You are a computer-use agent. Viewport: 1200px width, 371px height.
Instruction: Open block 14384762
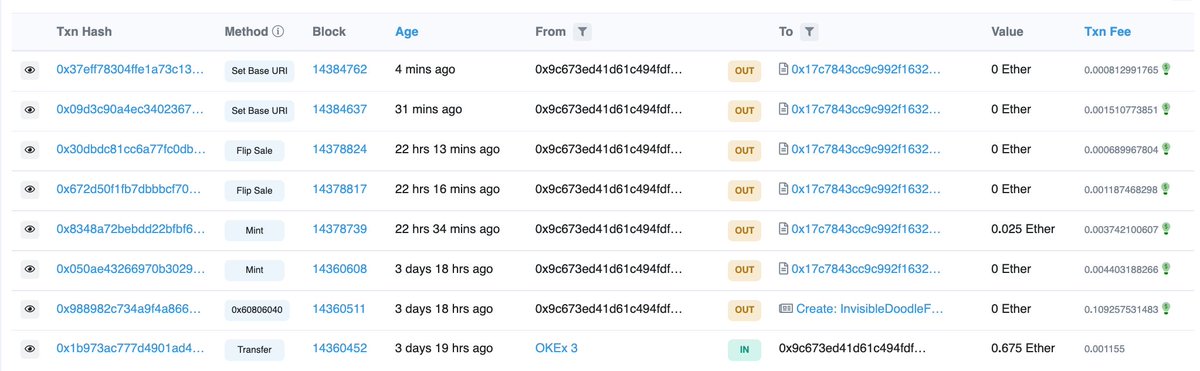[340, 70]
